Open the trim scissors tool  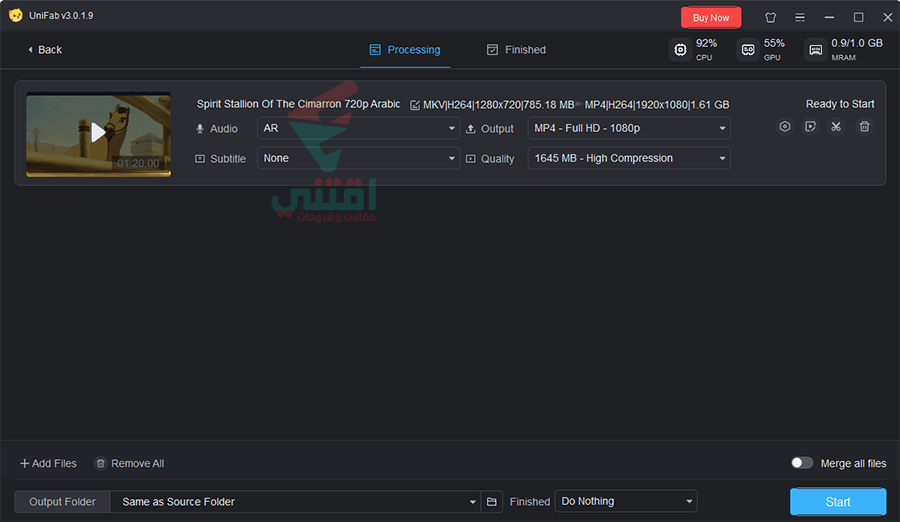[x=836, y=126]
